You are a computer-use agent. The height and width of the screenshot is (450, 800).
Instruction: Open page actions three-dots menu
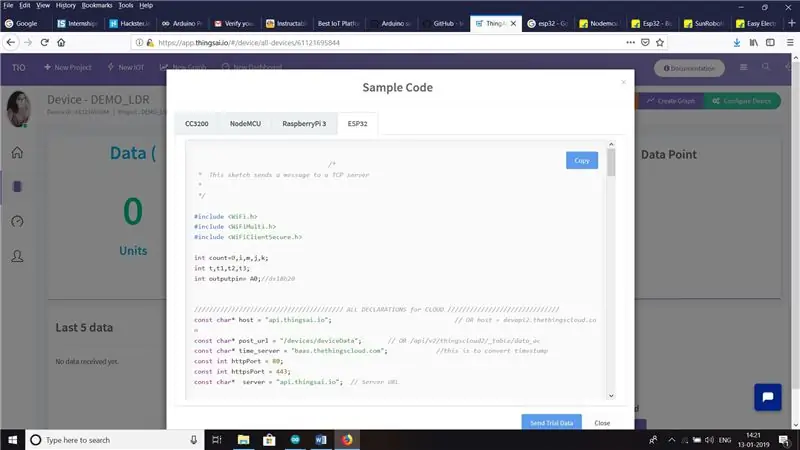(x=631, y=42)
